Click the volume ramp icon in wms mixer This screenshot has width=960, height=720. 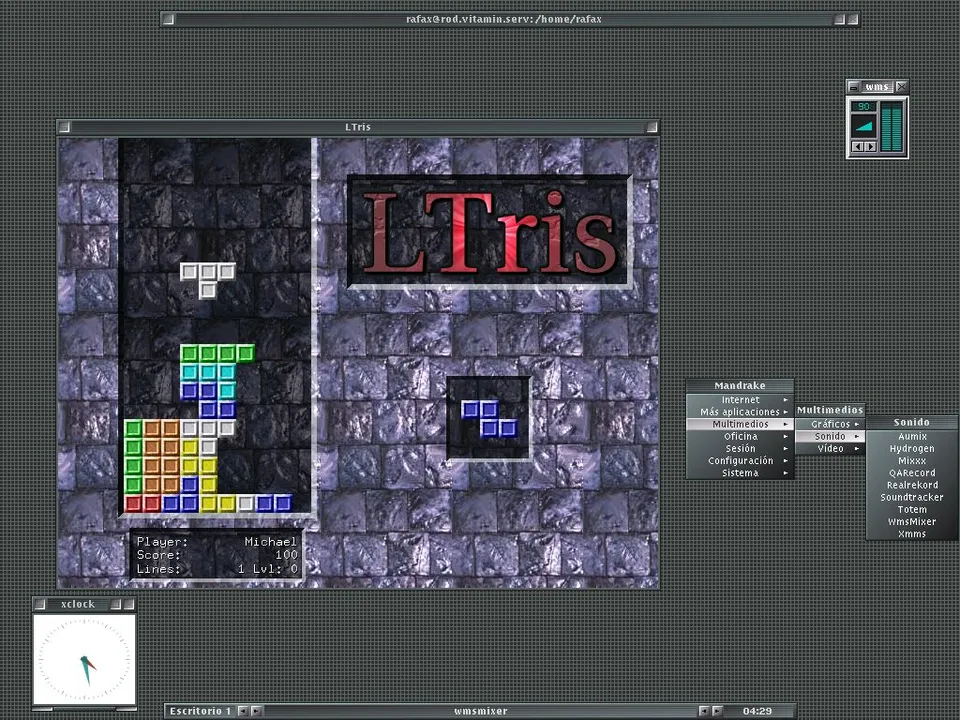coord(864,126)
